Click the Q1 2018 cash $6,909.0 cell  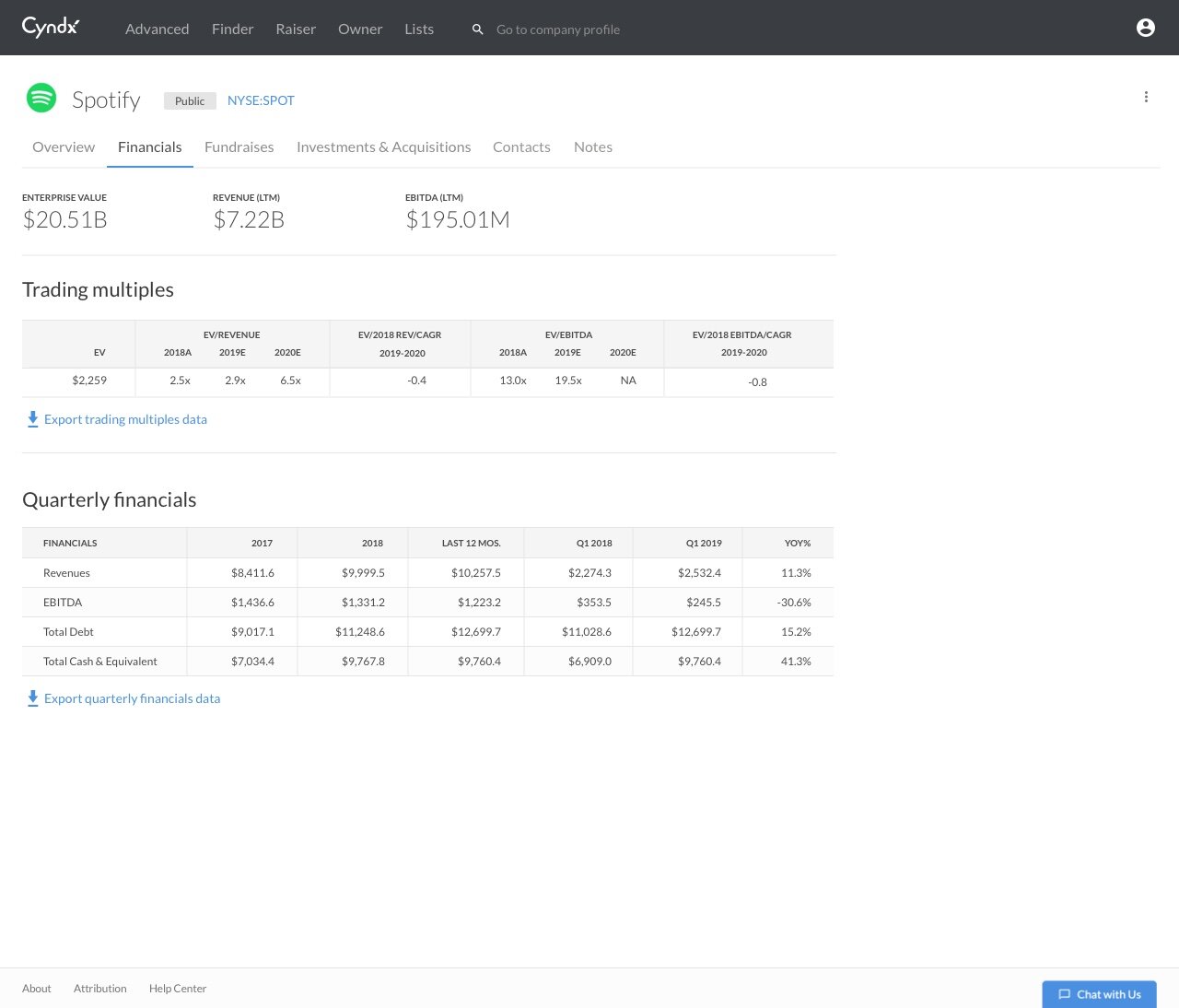click(x=589, y=662)
